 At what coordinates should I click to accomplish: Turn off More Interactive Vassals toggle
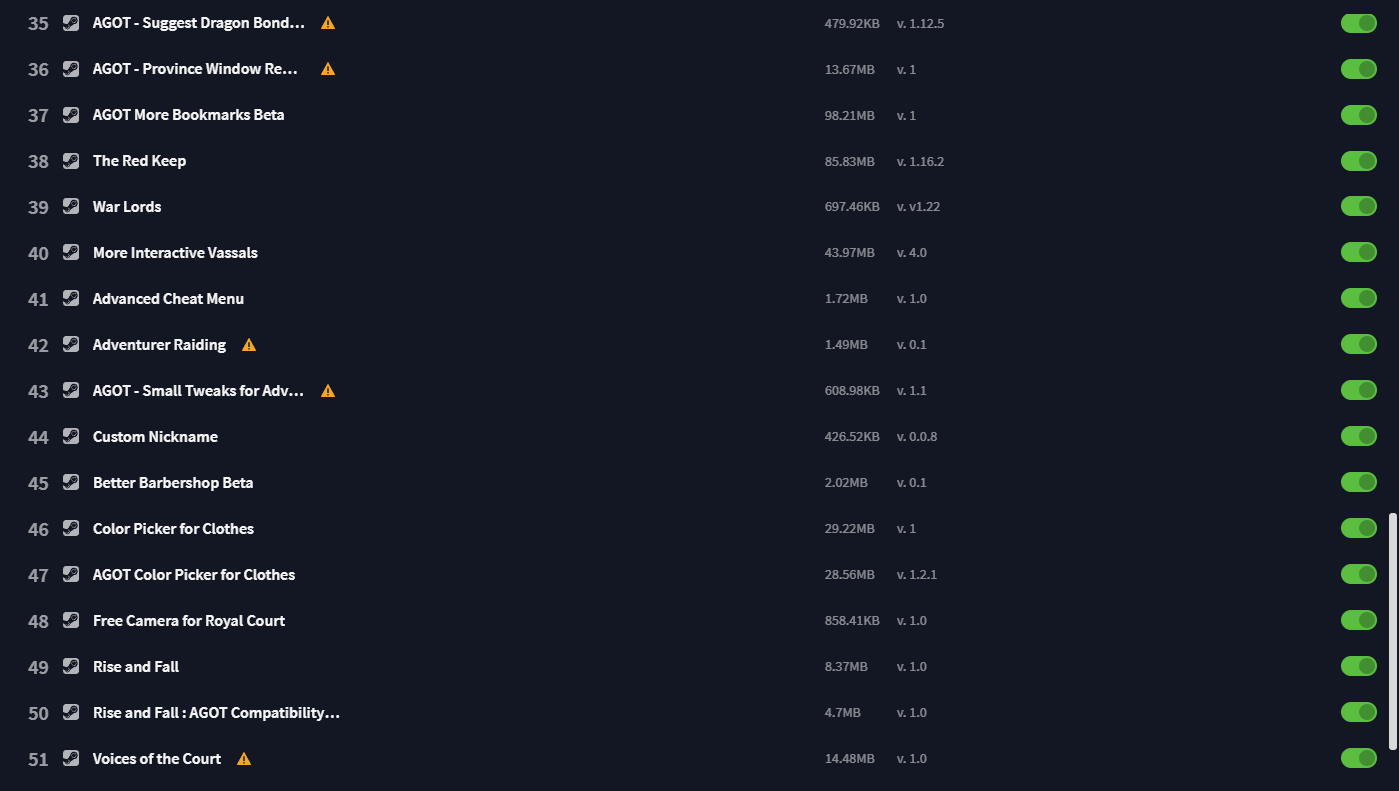click(x=1359, y=252)
